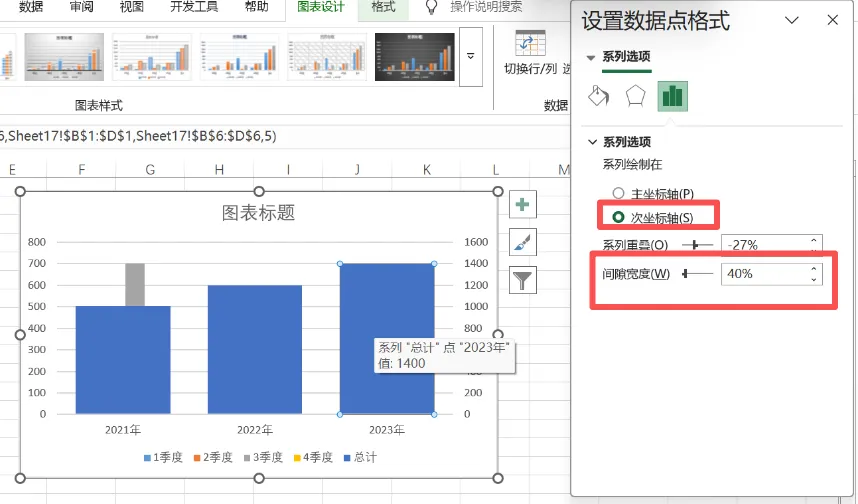Select the gray gradient chart style thumbnail
858x504 pixels.
pyautogui.click(x=64, y=57)
